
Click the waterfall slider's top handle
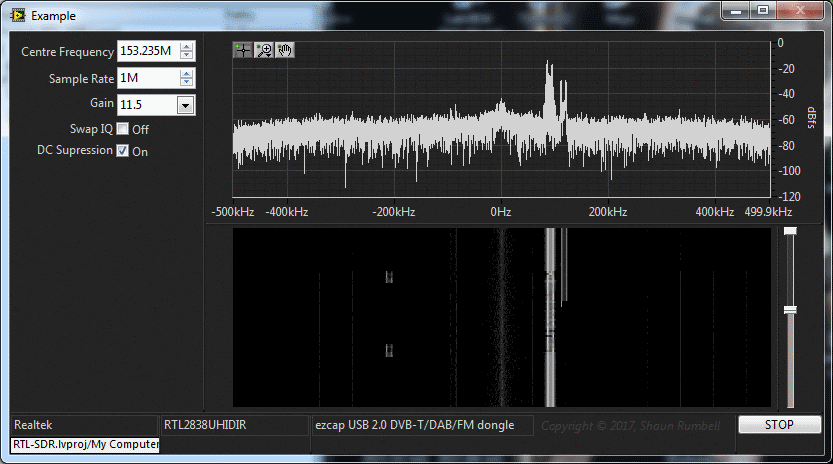point(790,231)
